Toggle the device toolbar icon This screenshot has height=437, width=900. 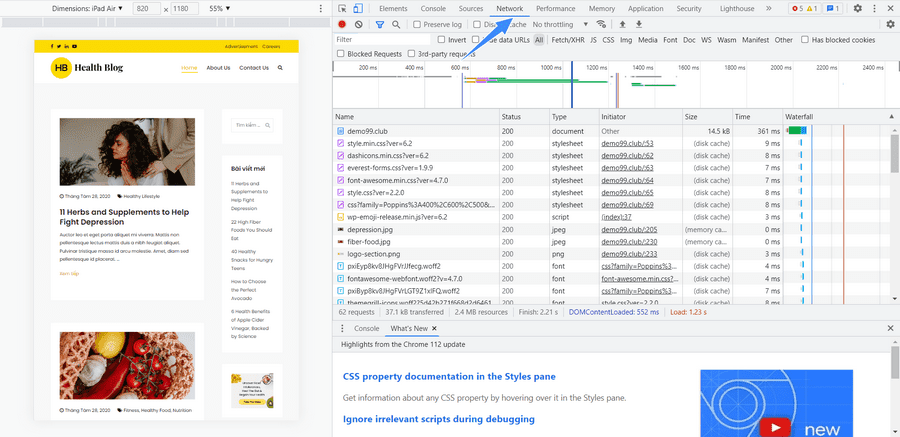point(358,9)
